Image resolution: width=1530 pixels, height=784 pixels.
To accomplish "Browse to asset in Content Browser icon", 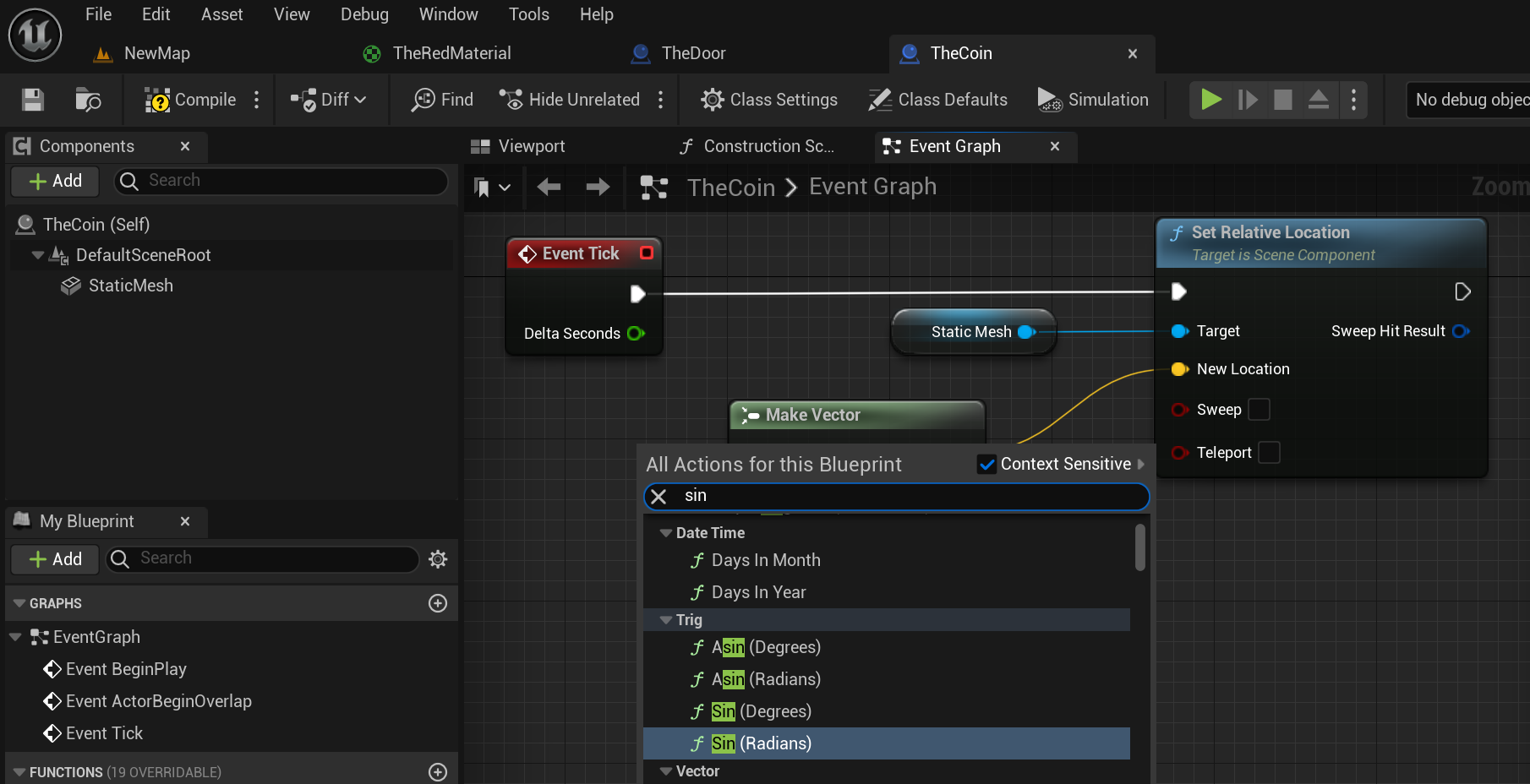I will tap(88, 100).
